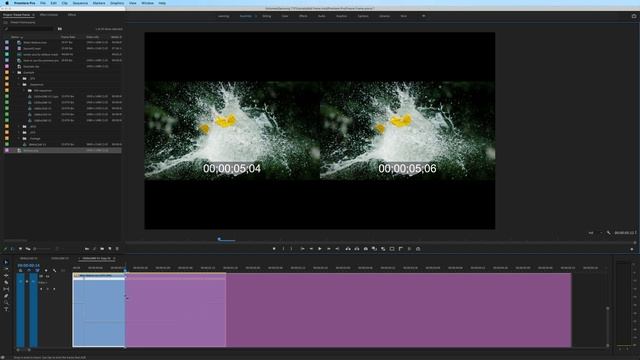Click Export Frame camera icon

tap(366, 249)
